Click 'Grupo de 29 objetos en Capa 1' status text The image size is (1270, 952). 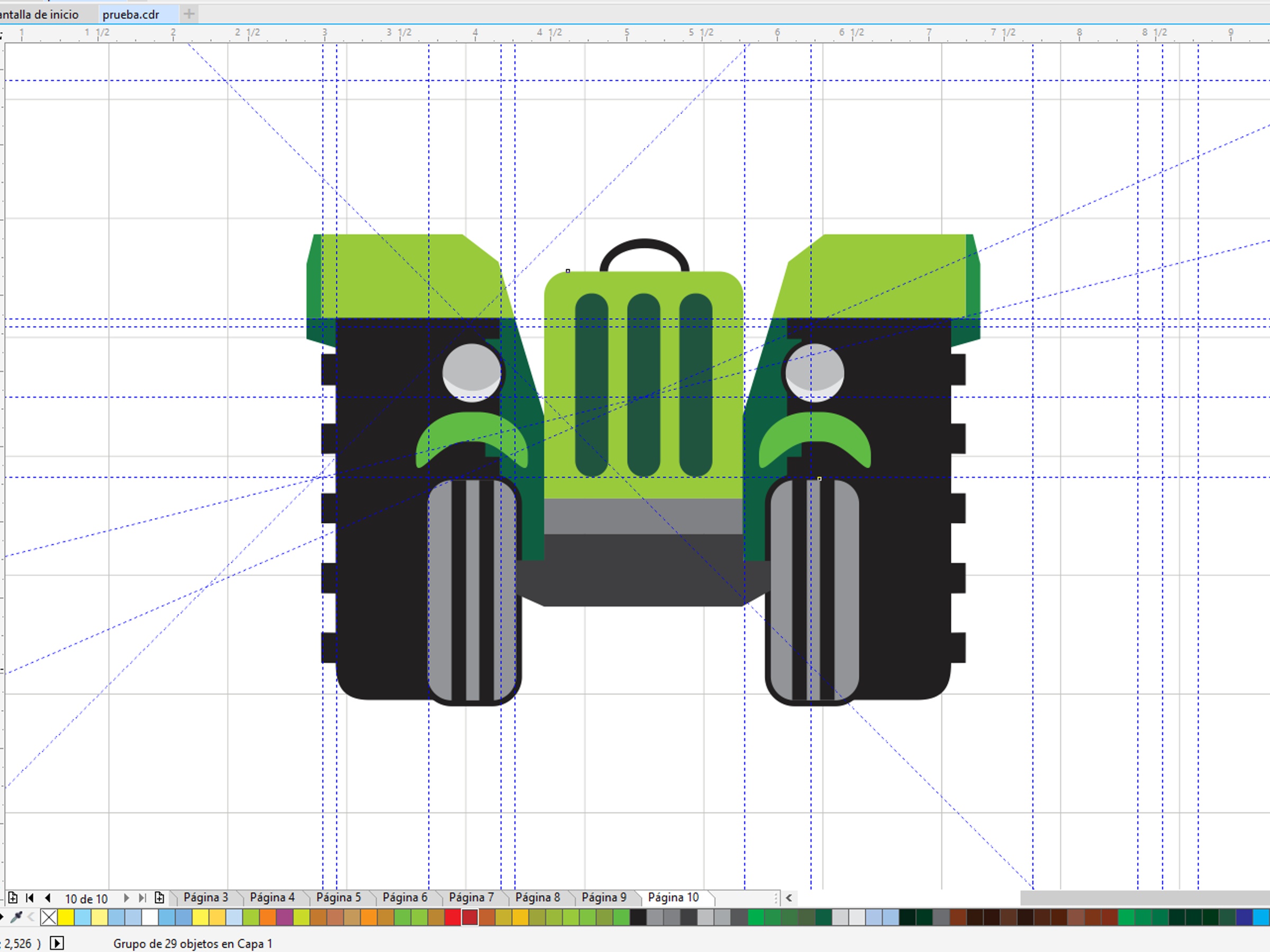point(192,944)
